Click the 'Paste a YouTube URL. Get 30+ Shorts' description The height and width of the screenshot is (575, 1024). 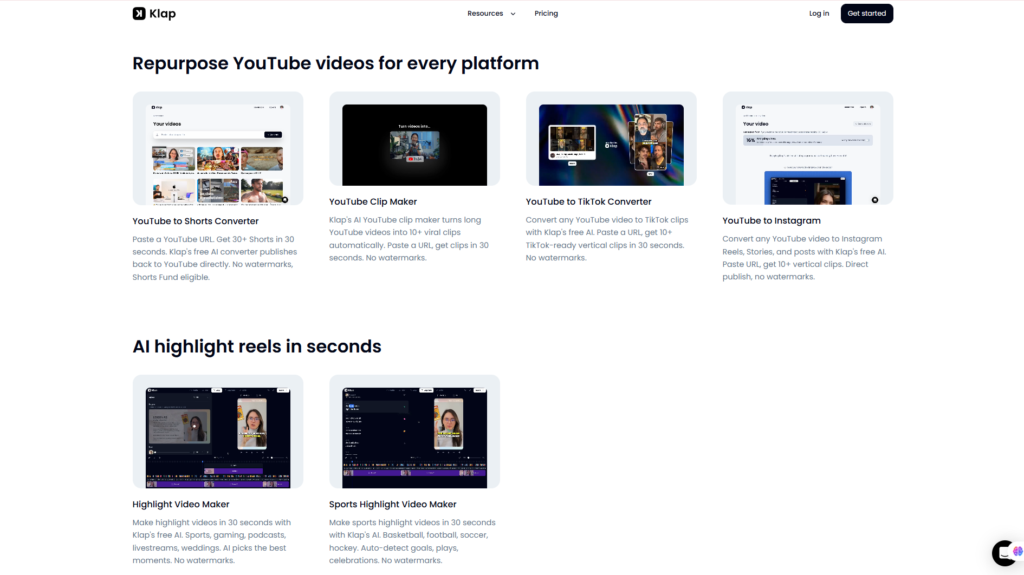pos(215,258)
